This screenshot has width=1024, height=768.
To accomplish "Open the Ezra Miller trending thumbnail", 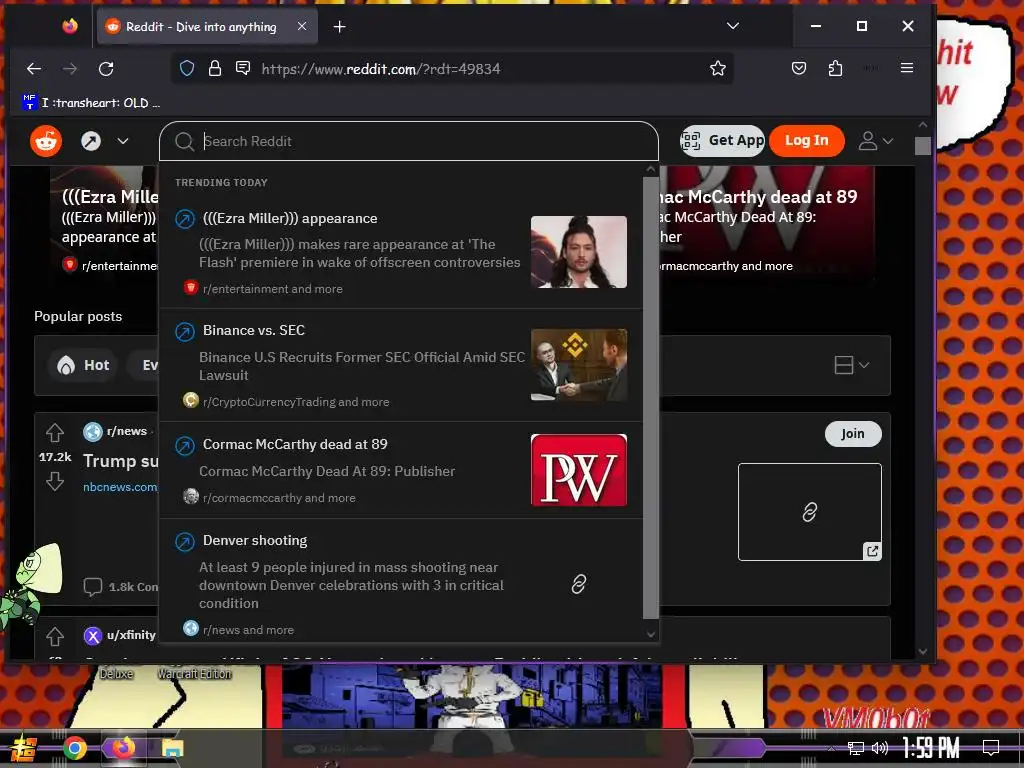I will pos(579,252).
